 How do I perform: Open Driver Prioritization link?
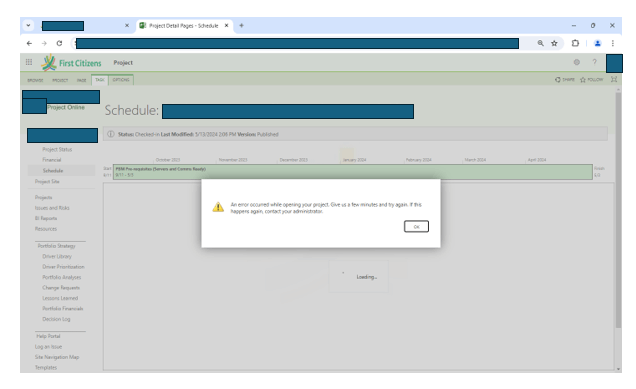[63, 267]
